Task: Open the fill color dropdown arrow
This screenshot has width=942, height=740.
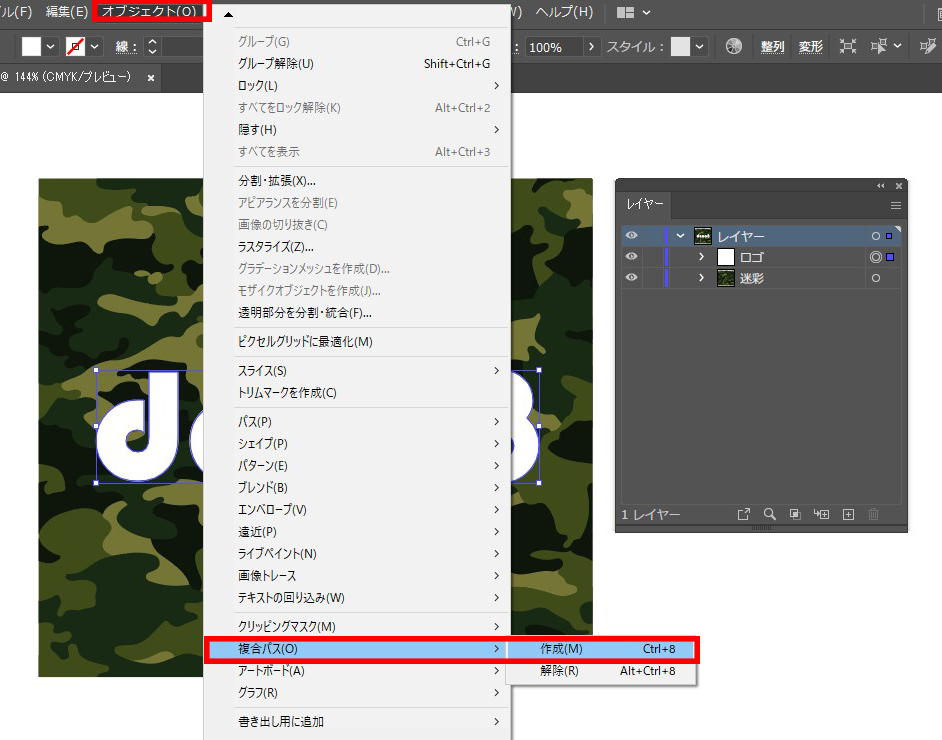Action: (x=48, y=46)
